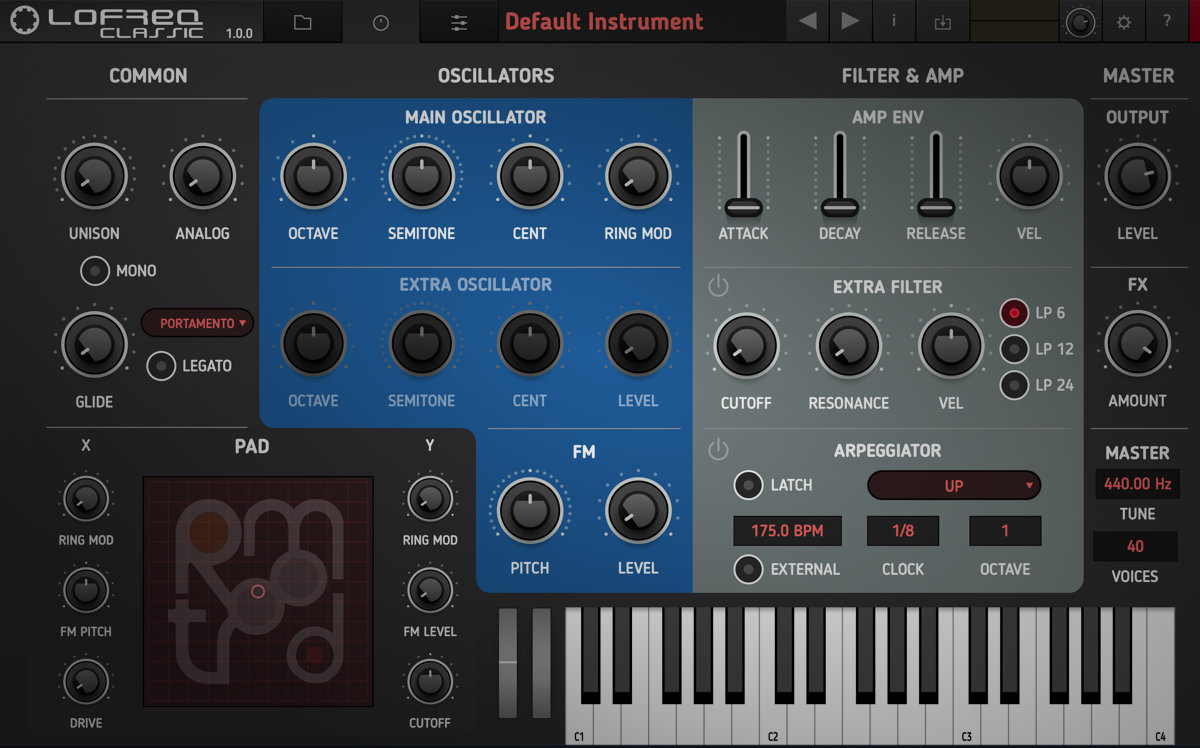Enable MONO mode
Viewport: 1200px width, 748px height.
(x=95, y=270)
